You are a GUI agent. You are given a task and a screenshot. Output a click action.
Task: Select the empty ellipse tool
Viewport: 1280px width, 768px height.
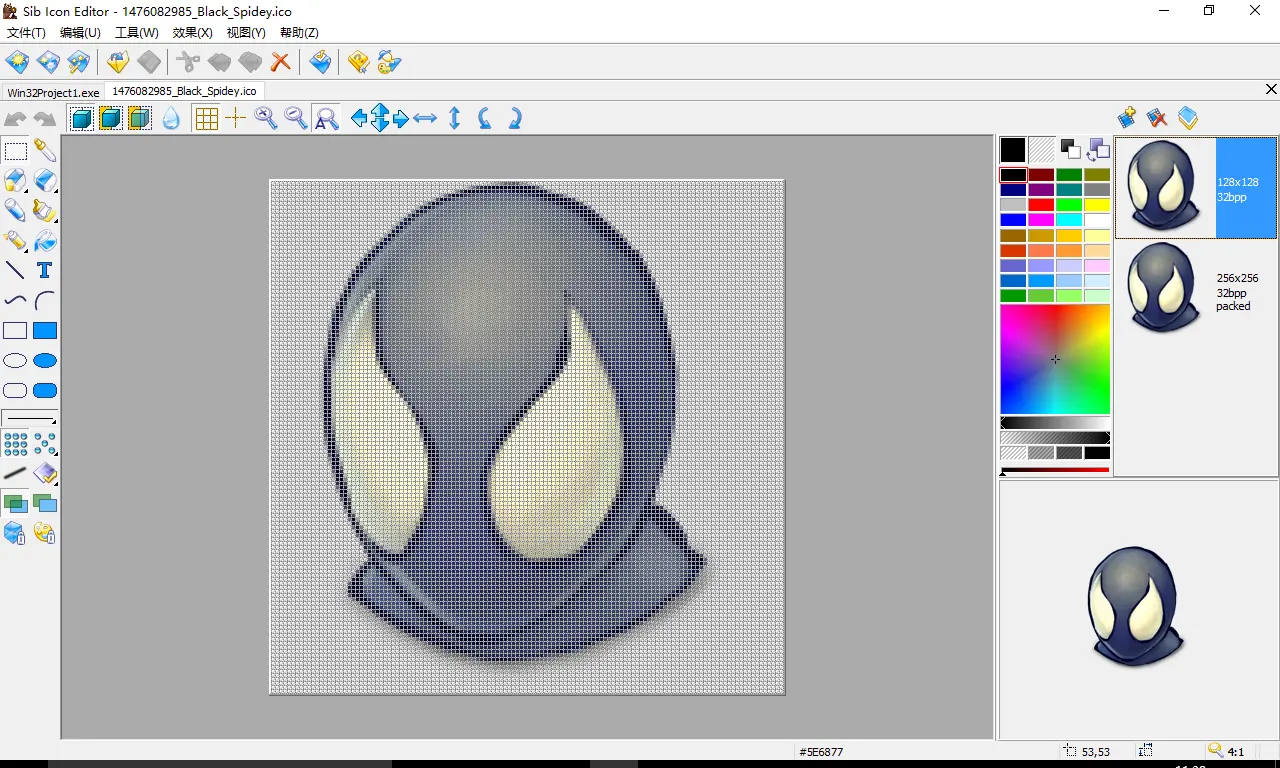15,360
